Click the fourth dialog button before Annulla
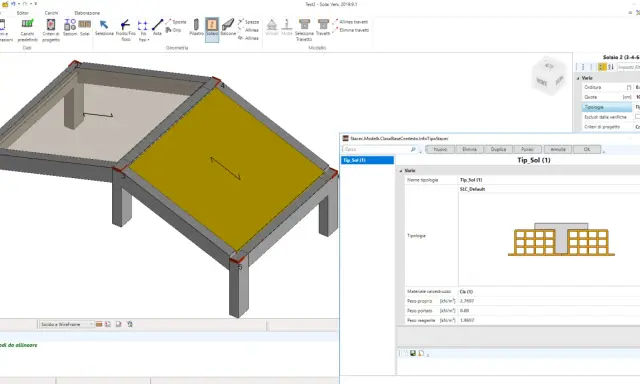Screen dimensions: 640x384 tap(527, 150)
